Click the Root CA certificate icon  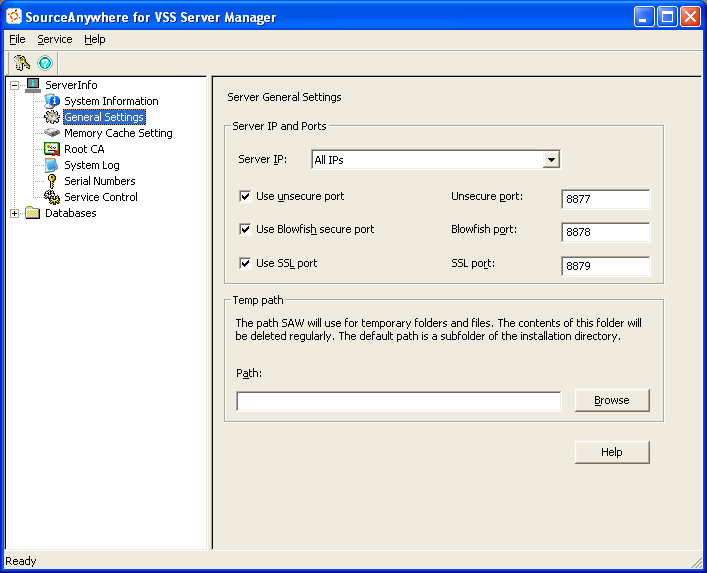pos(52,149)
